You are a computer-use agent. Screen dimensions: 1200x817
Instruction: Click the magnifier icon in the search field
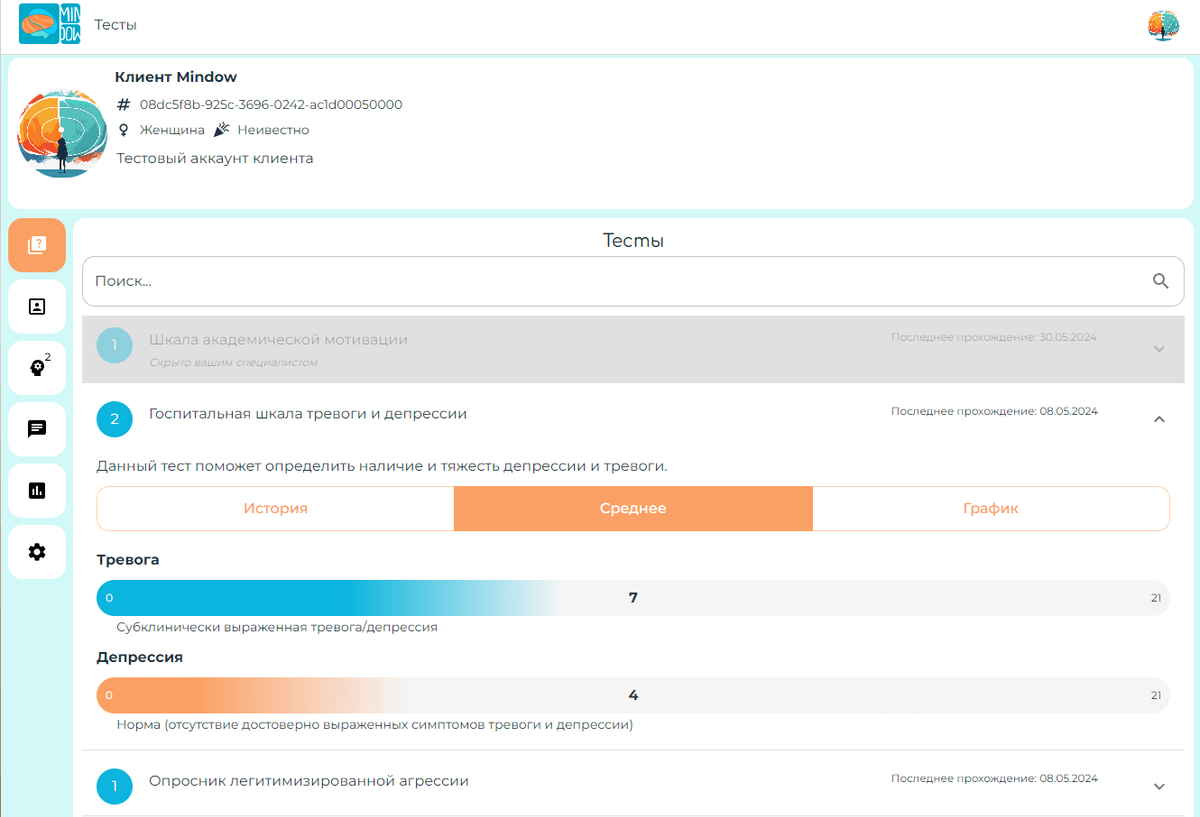(1160, 281)
